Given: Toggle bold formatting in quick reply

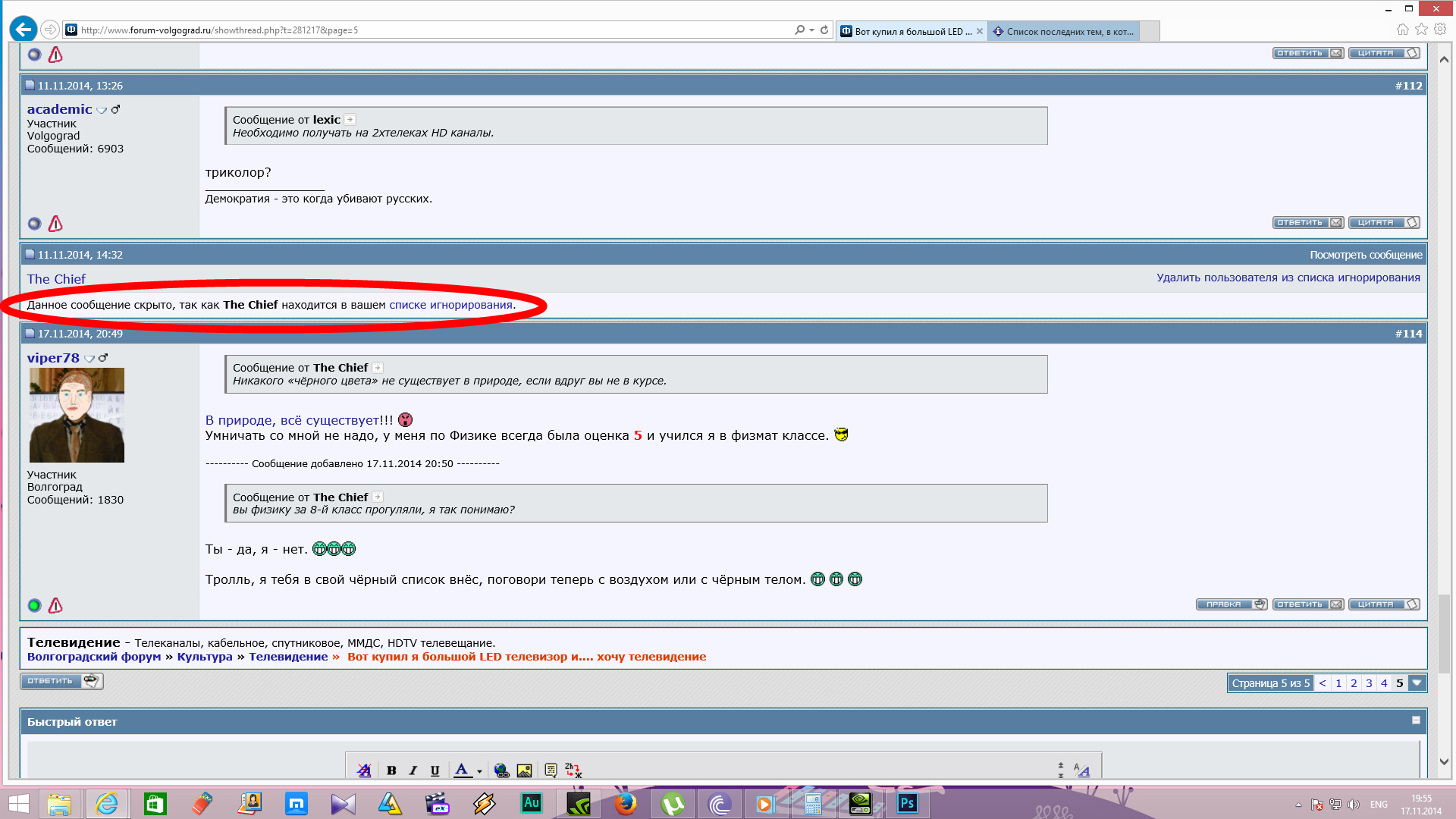Looking at the screenshot, I should [x=391, y=770].
